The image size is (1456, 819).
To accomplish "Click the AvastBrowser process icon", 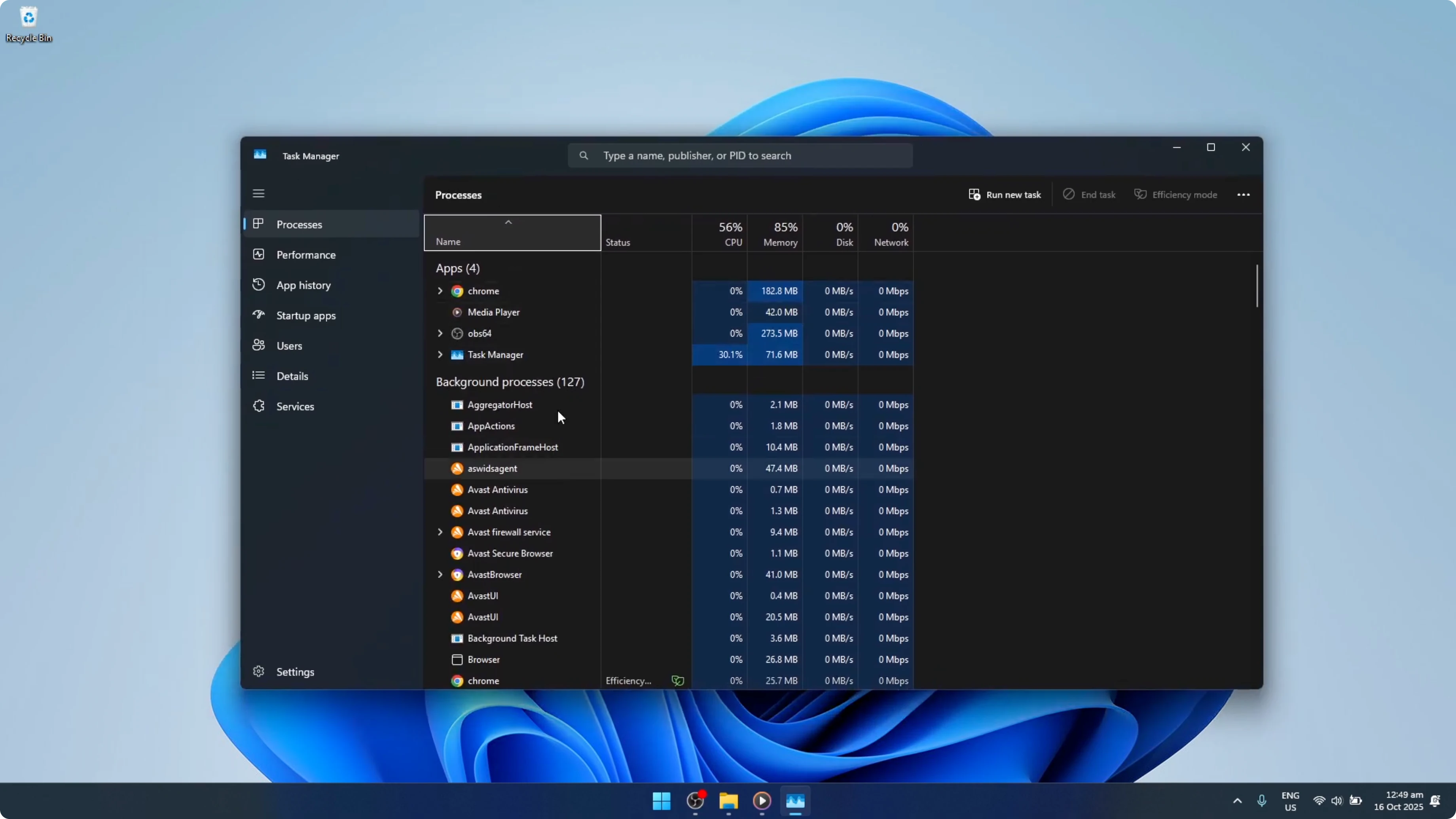I will 457,575.
